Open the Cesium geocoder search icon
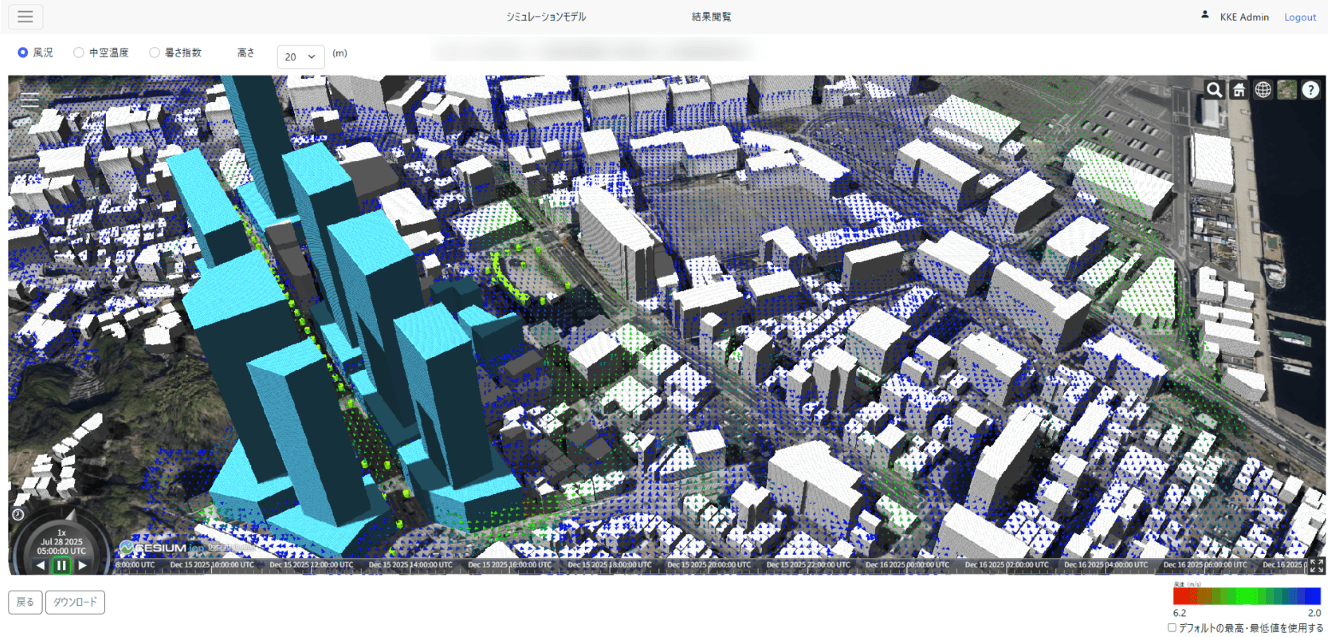This screenshot has height=637, width=1328. coord(1214,90)
